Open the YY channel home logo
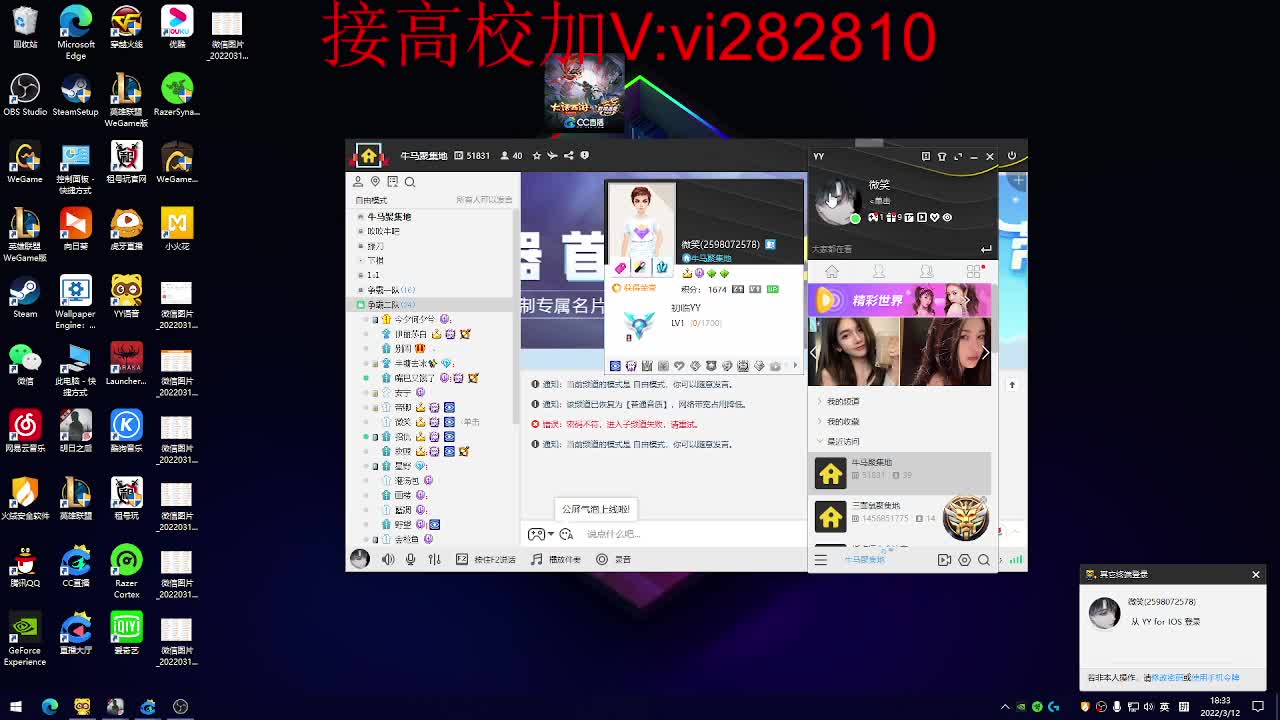This screenshot has width=1280, height=720. pos(368,156)
